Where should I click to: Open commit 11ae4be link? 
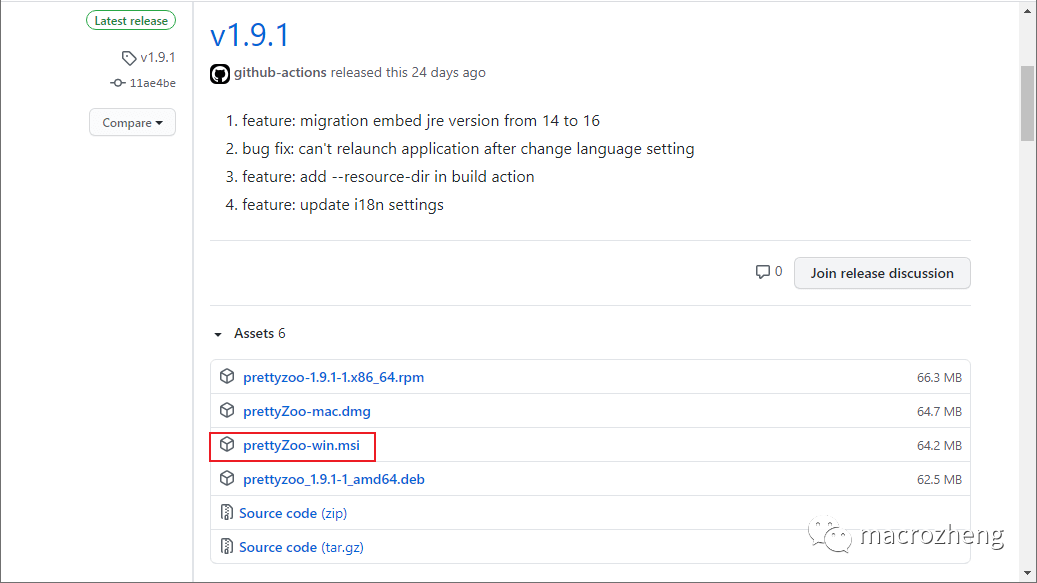(152, 83)
